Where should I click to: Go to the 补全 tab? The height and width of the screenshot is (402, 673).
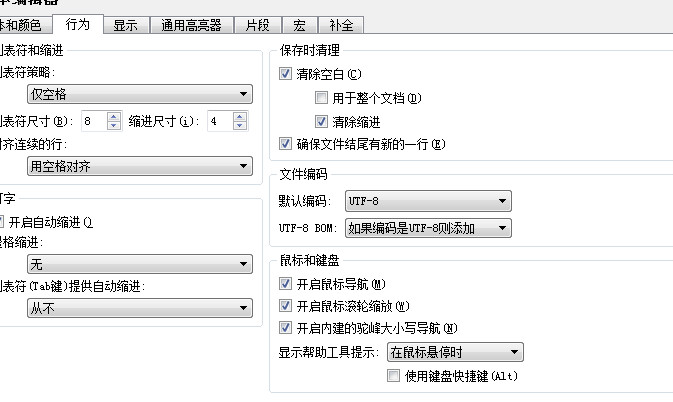[x=340, y=24]
